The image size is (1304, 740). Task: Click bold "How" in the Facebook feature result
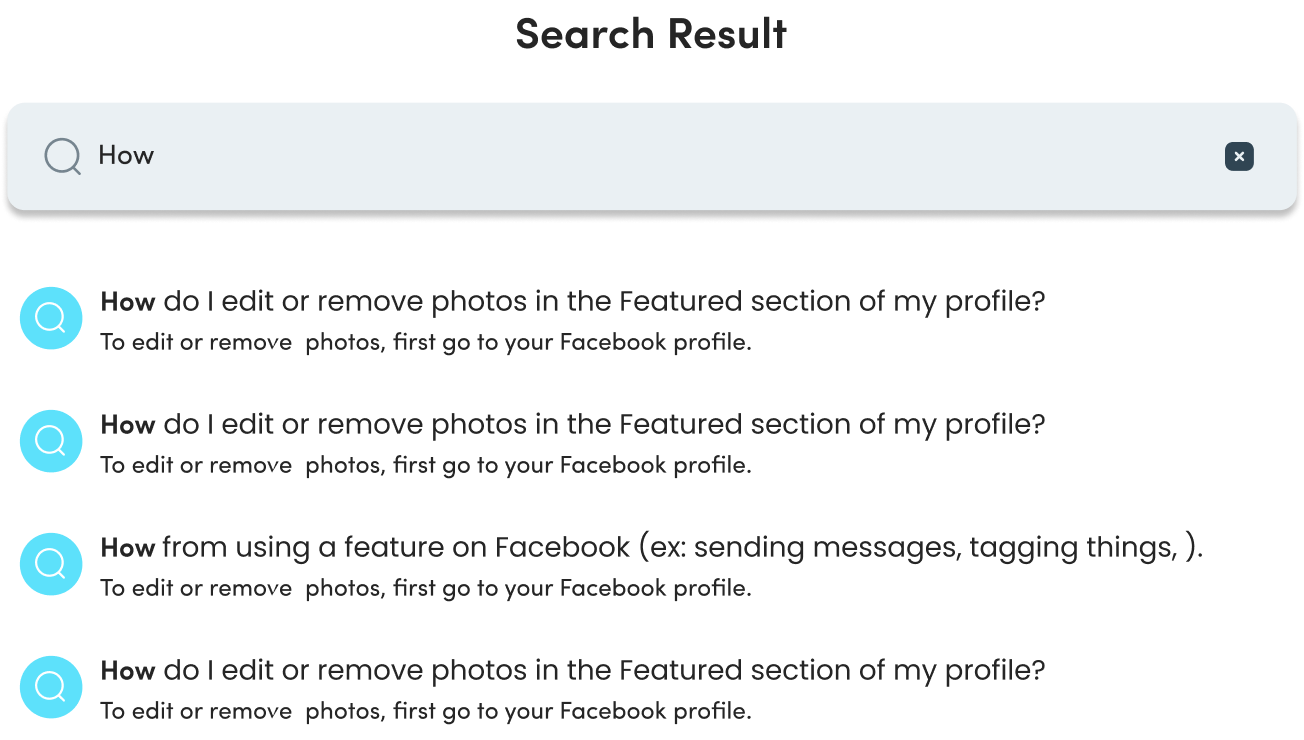pyautogui.click(x=128, y=548)
